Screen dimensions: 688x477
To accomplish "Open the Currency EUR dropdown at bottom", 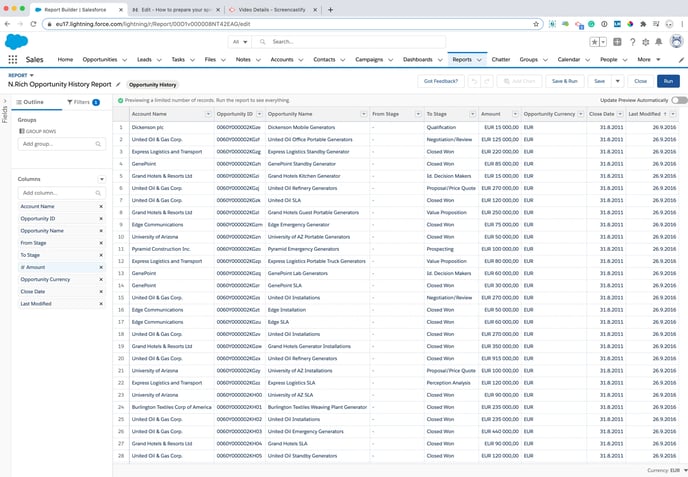I will point(666,470).
